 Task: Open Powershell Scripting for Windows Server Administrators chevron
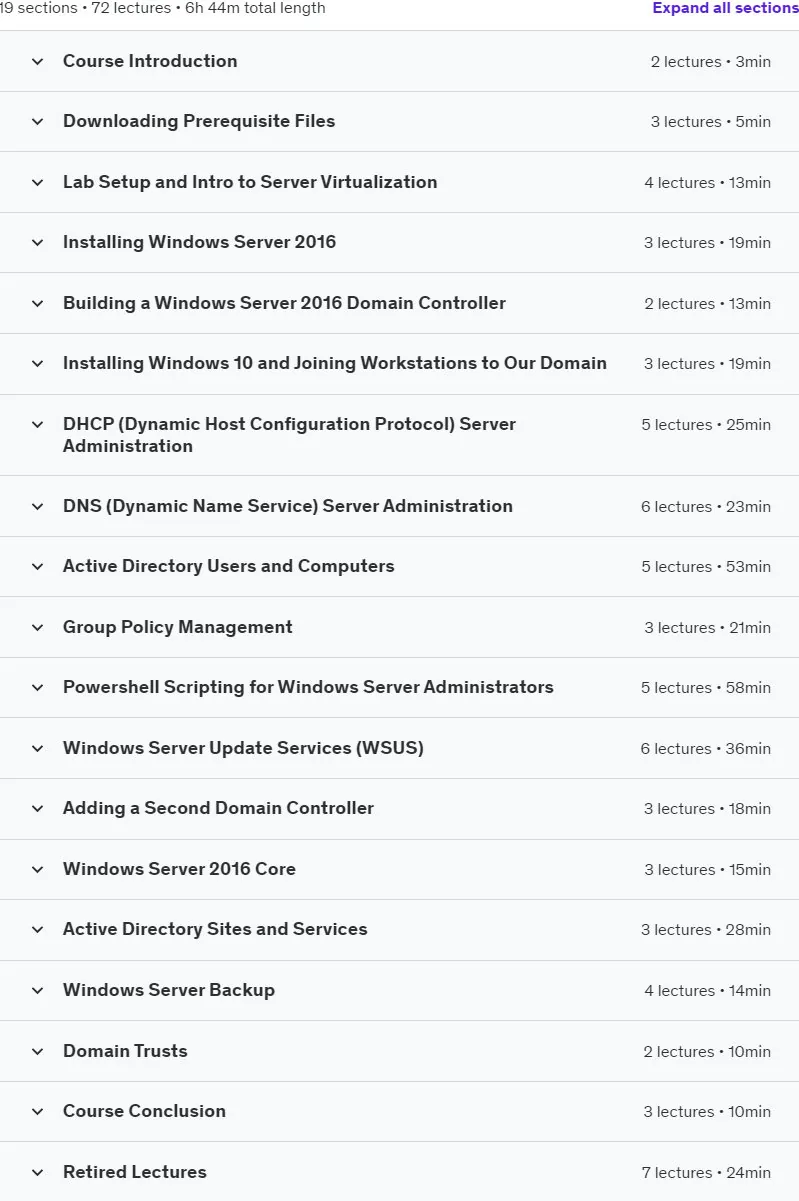(x=38, y=687)
